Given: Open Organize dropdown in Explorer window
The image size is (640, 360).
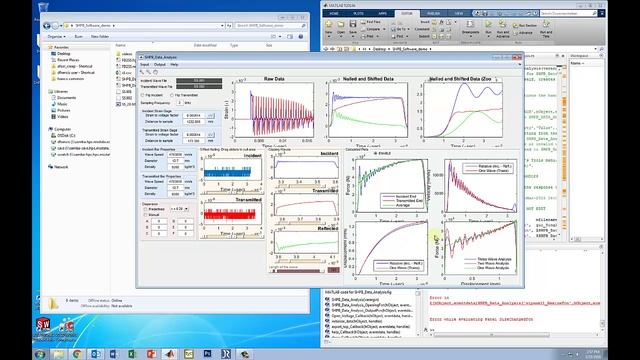Looking at the screenshot, I should pos(56,36).
